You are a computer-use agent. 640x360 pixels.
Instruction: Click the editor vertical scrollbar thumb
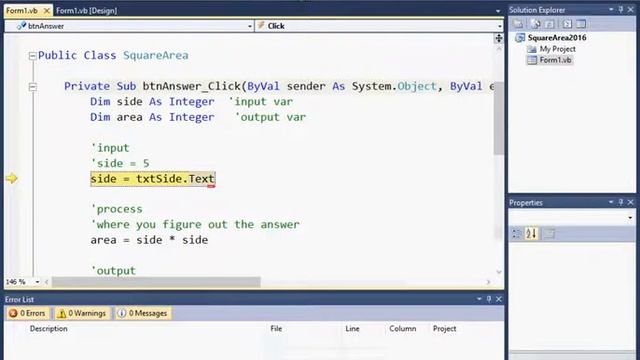pyautogui.click(x=498, y=118)
